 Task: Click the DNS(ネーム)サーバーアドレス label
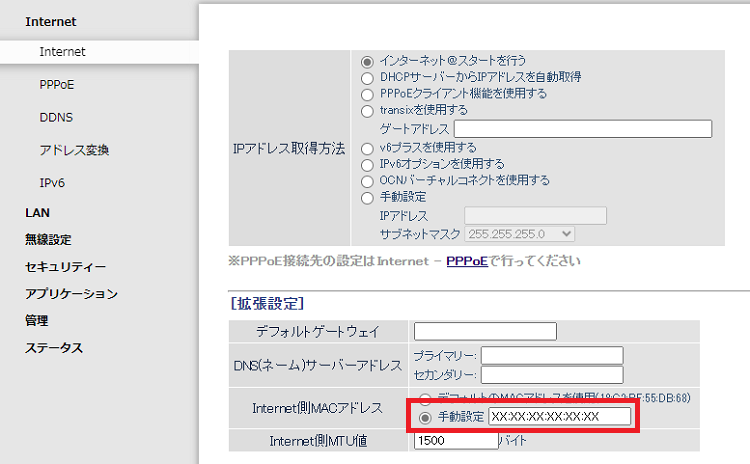[x=318, y=365]
